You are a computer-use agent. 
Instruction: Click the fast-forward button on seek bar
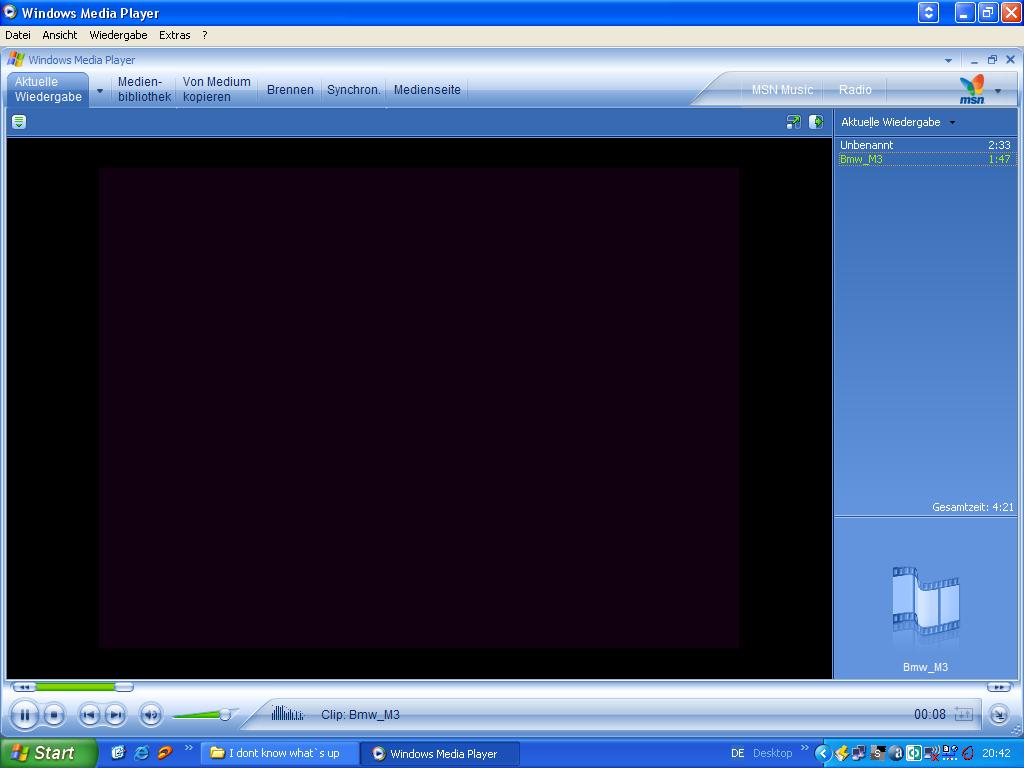point(999,687)
